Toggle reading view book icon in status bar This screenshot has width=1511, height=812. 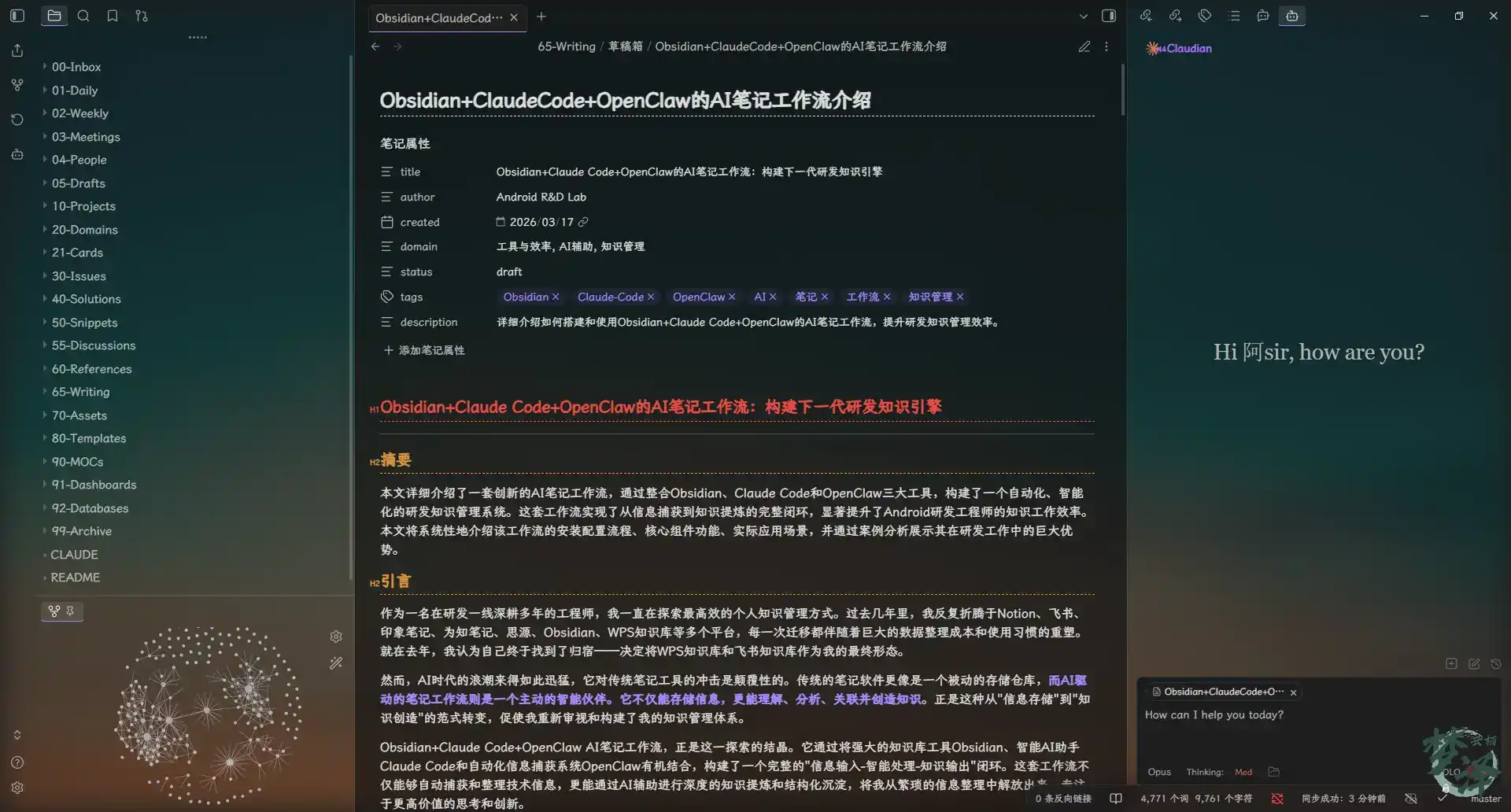(1116, 799)
